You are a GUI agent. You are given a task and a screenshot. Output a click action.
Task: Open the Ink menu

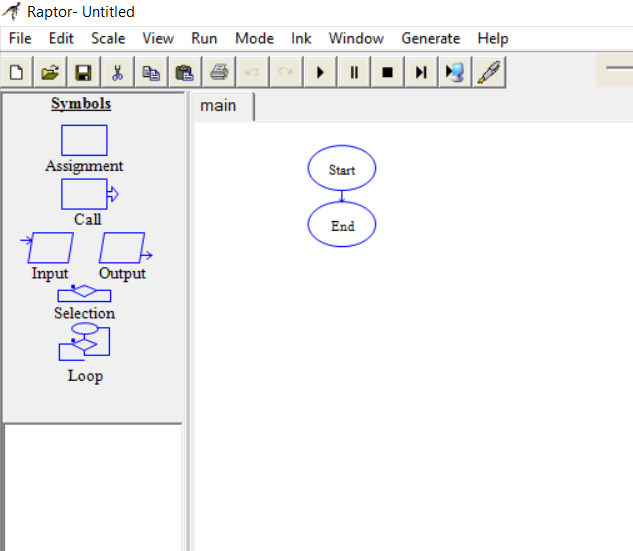[x=301, y=39]
